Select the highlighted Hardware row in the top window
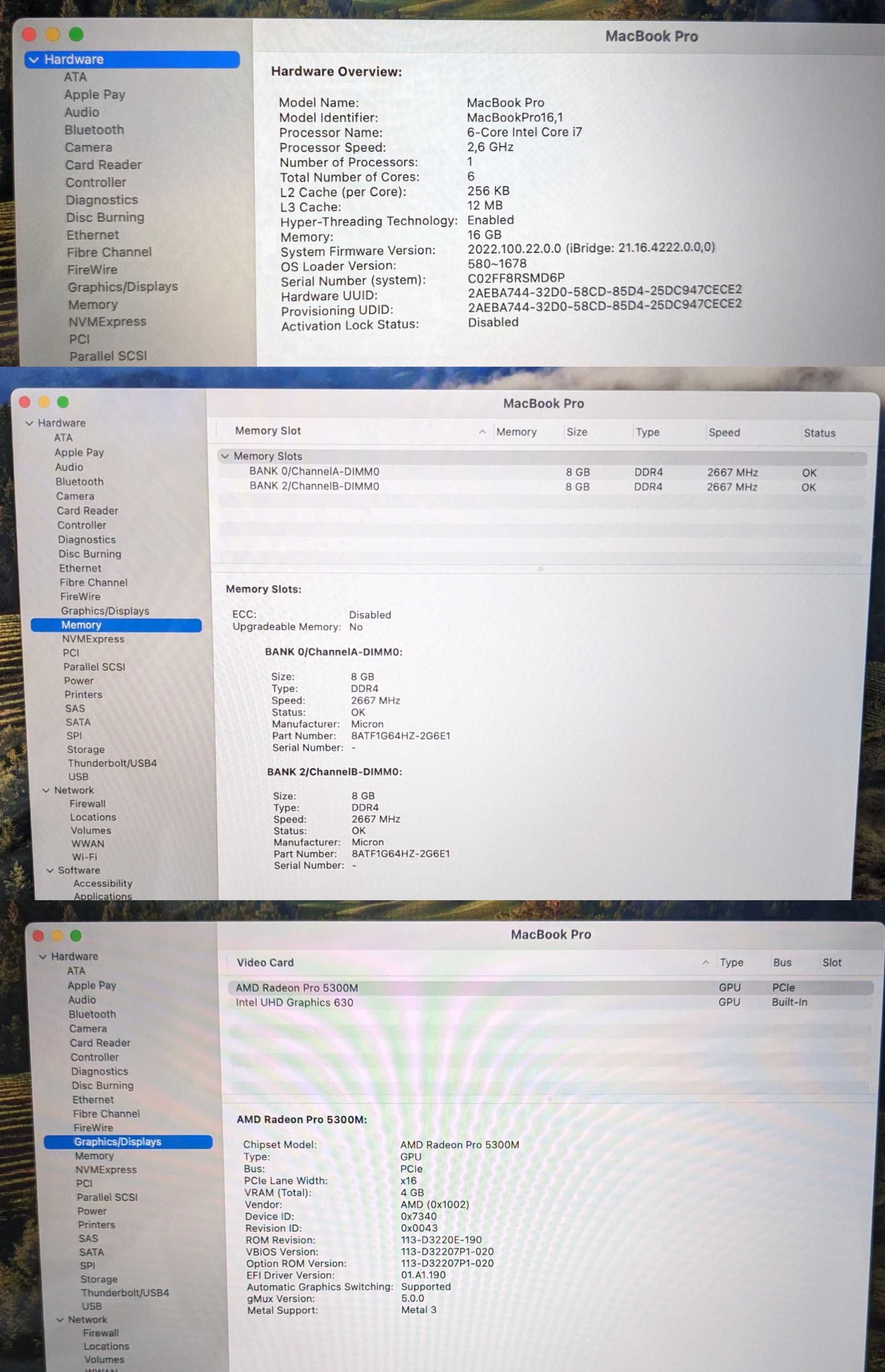The width and height of the screenshot is (885, 1372). [x=132, y=60]
